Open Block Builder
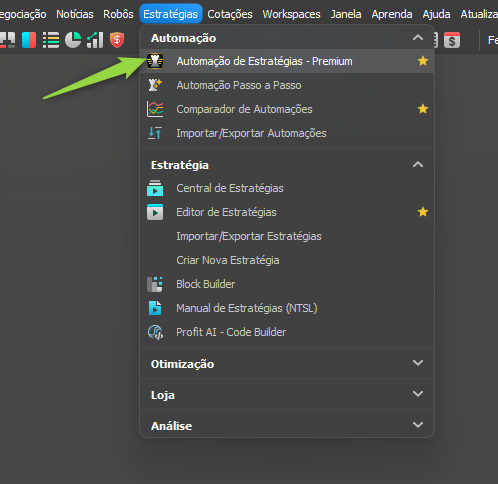This screenshot has height=484, width=498. tap(287, 284)
